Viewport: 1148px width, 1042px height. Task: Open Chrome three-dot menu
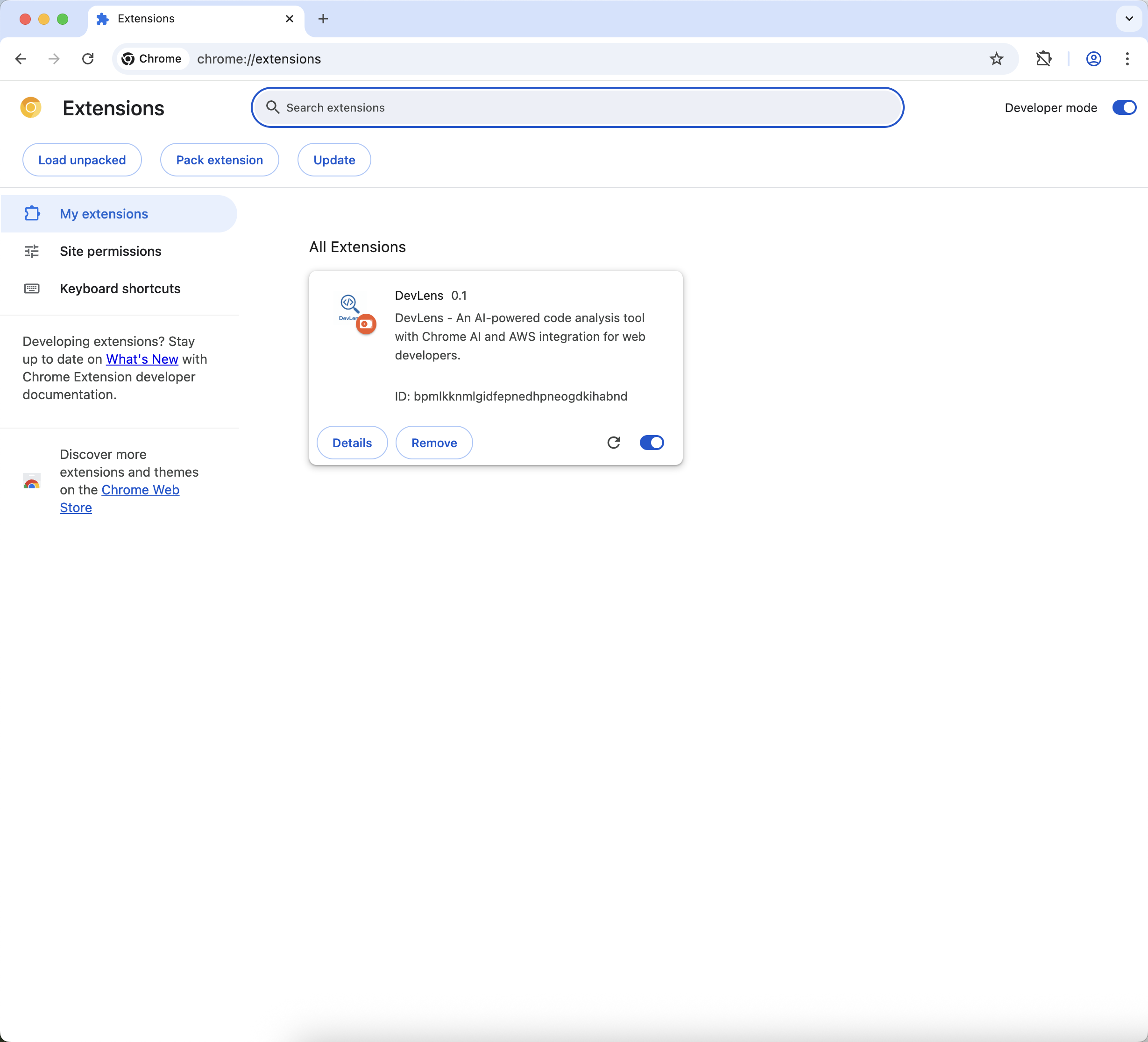click(1127, 59)
